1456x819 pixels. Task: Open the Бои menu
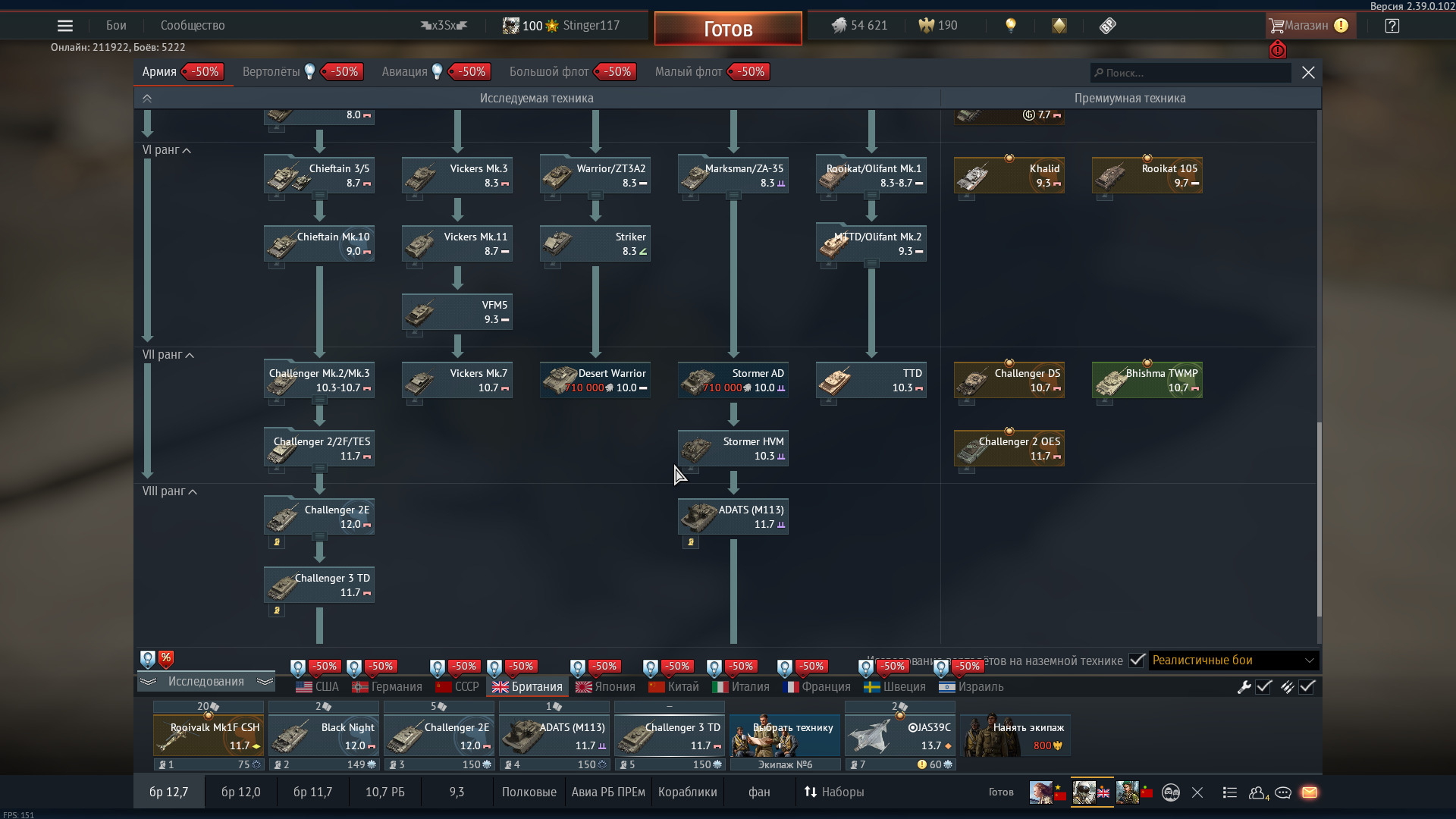tap(116, 26)
